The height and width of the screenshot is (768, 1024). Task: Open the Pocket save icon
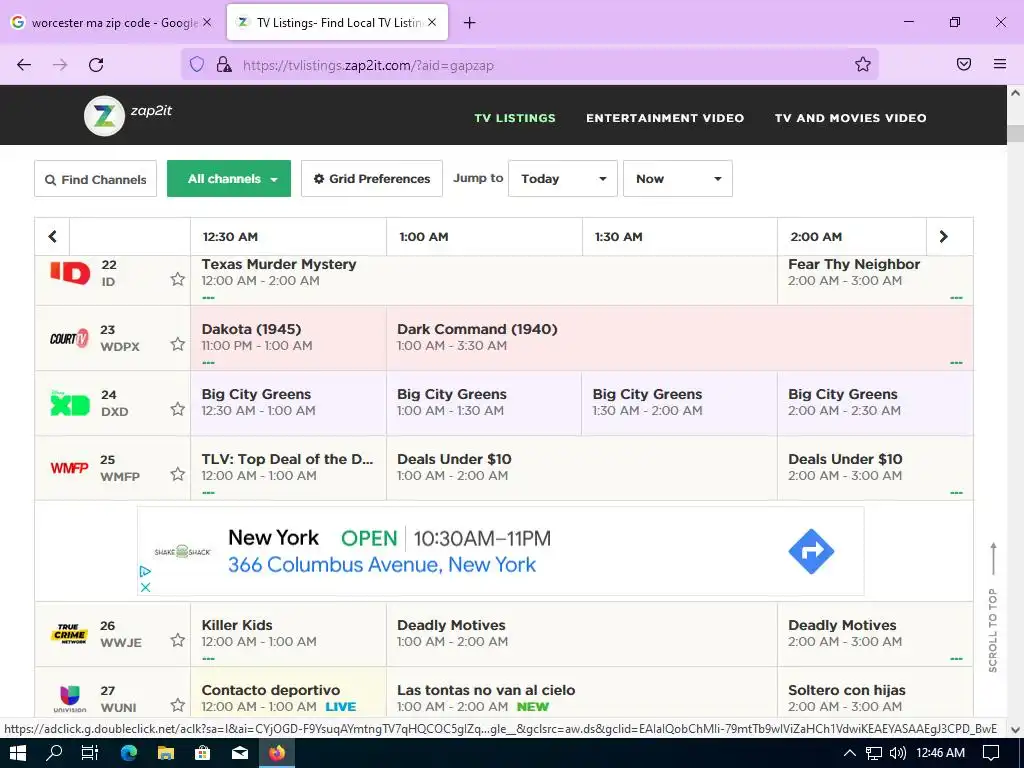963,64
